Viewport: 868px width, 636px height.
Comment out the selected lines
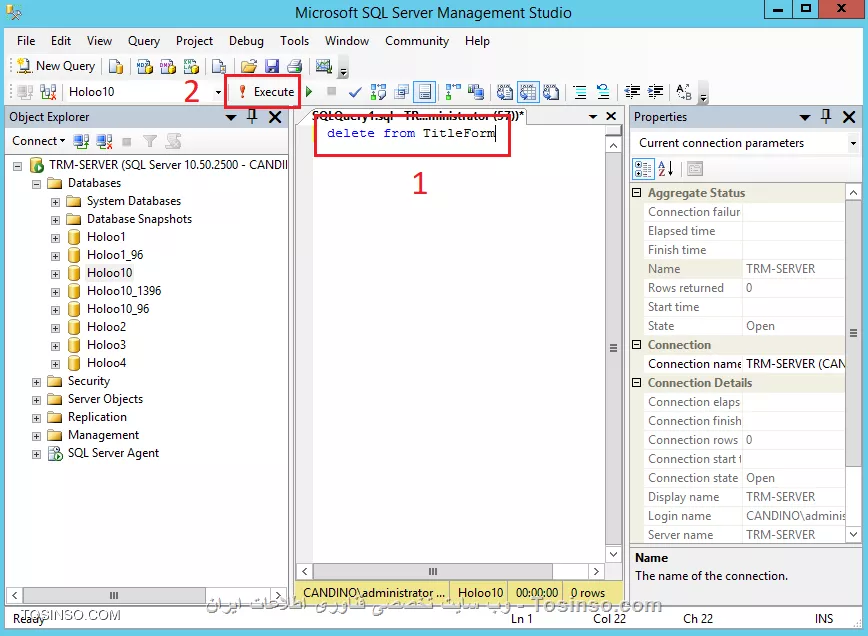tap(580, 92)
